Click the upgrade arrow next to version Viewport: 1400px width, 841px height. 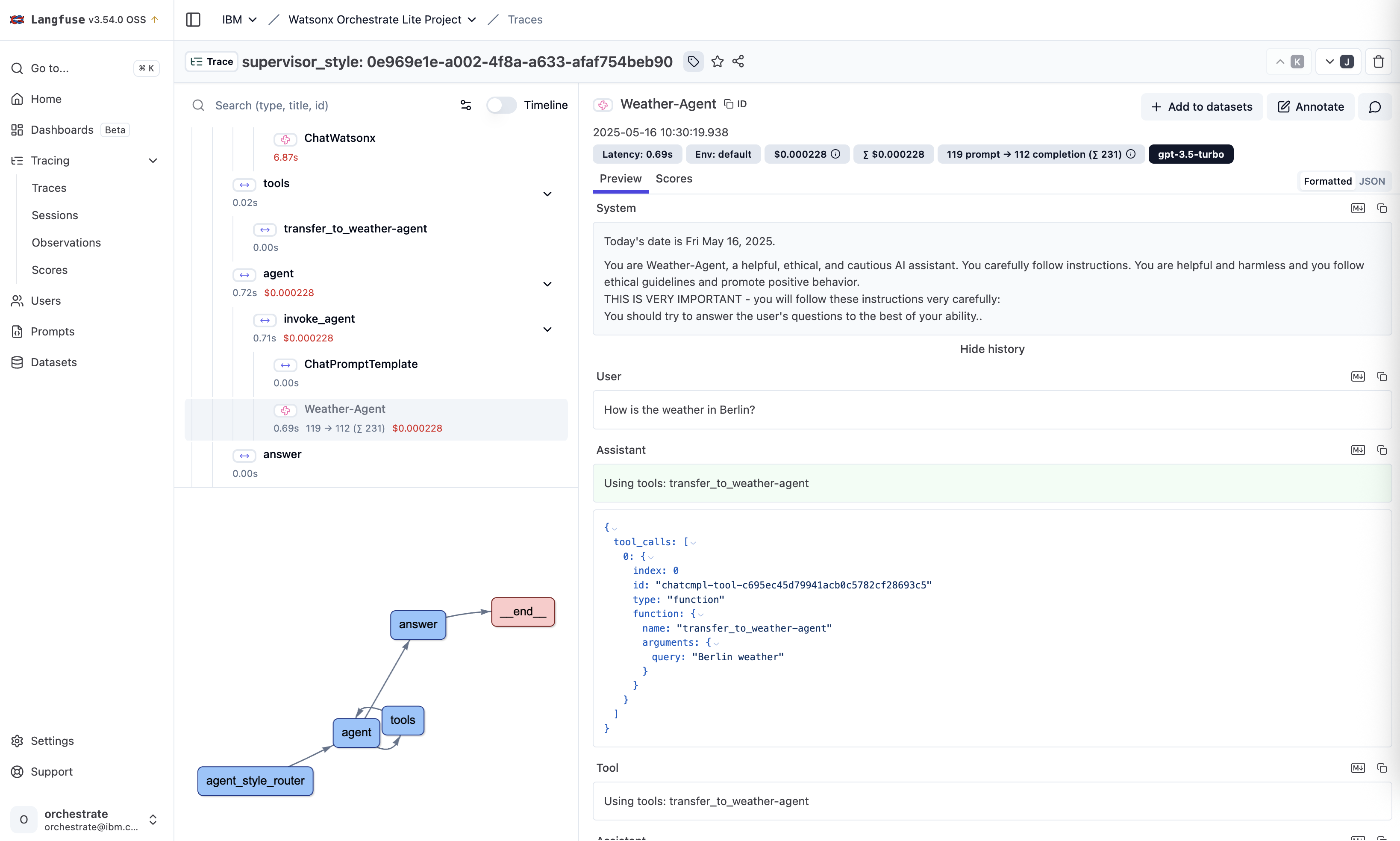click(155, 19)
